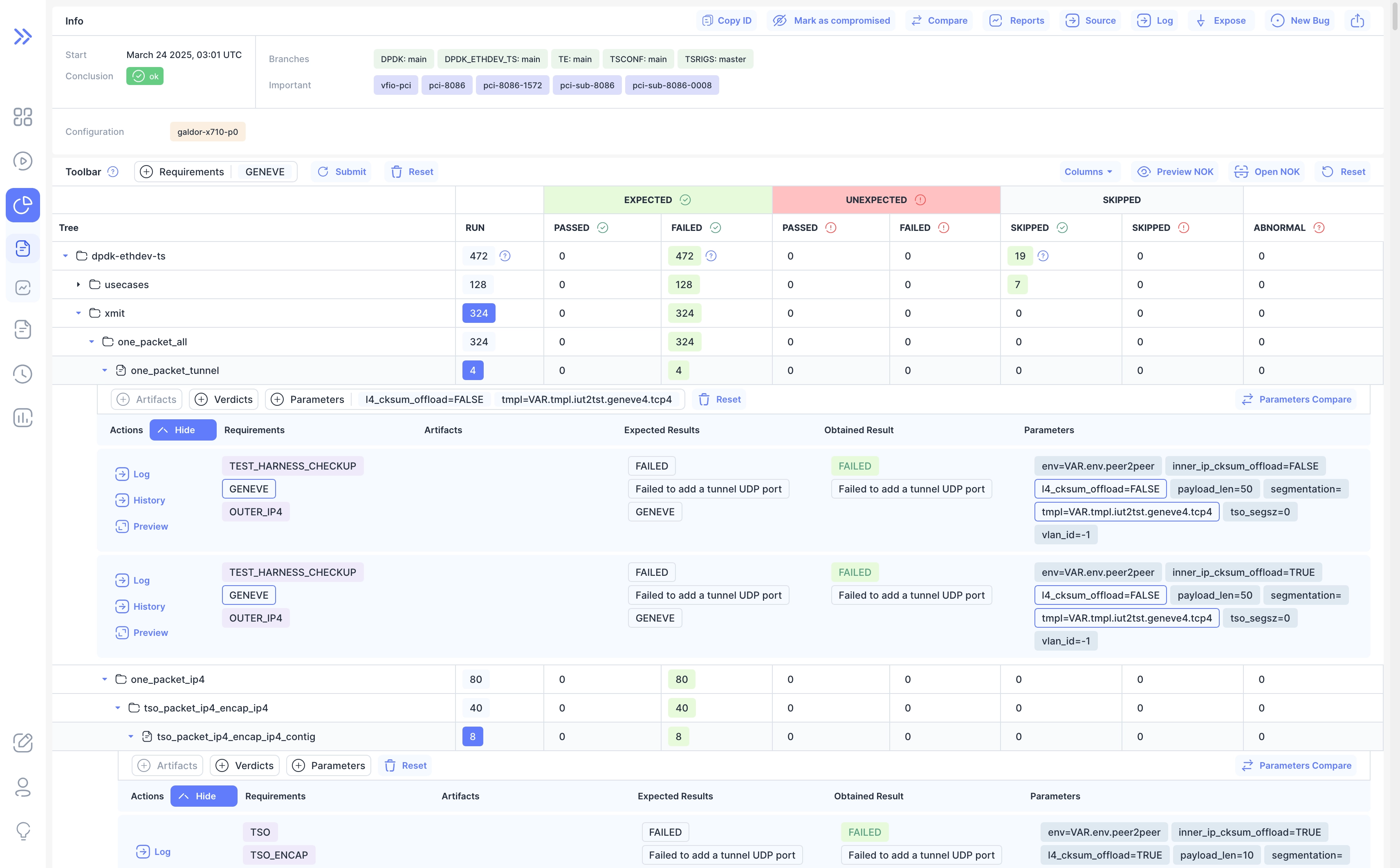Open the Log link for the first failed result
1400x868 pixels.
coord(132,474)
